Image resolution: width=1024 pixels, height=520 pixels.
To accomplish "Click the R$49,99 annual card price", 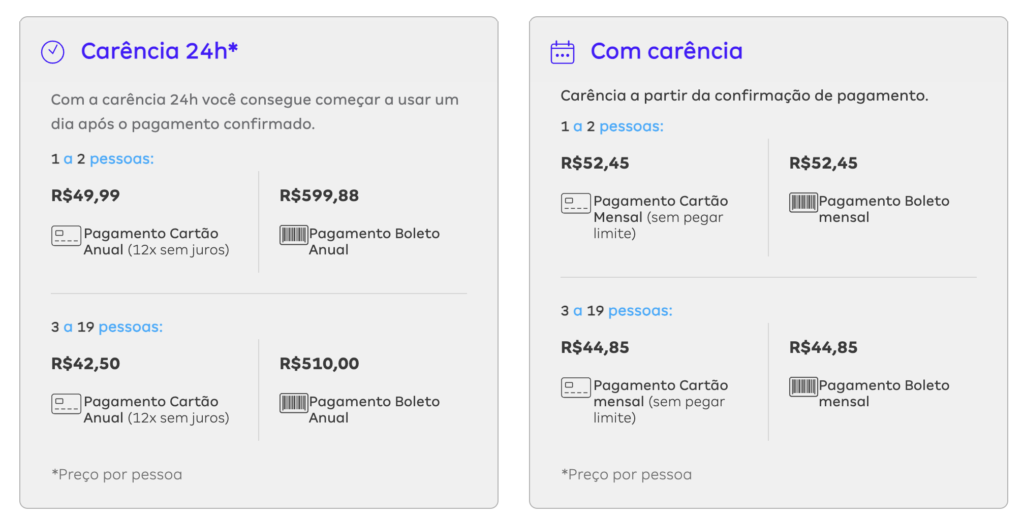I will tap(86, 195).
